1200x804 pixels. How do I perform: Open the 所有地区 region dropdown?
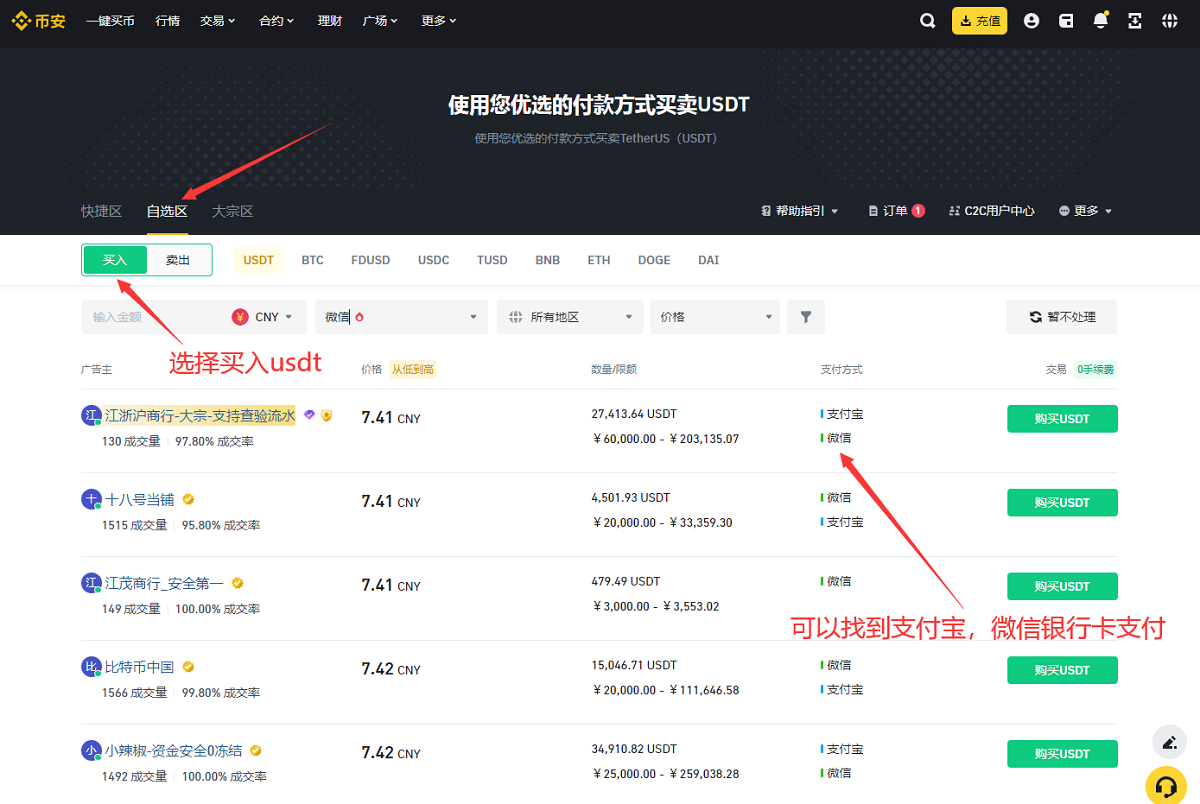click(570, 317)
